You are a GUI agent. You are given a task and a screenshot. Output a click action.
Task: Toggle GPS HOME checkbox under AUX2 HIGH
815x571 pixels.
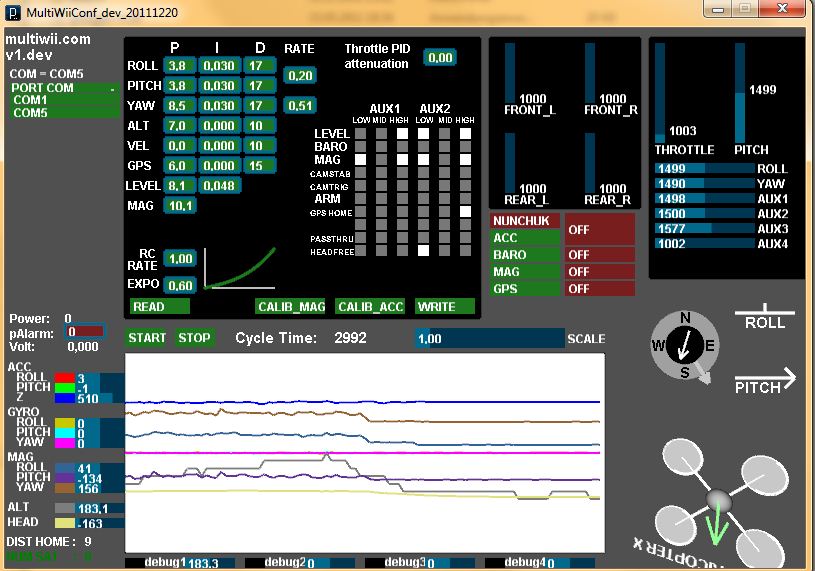466,211
